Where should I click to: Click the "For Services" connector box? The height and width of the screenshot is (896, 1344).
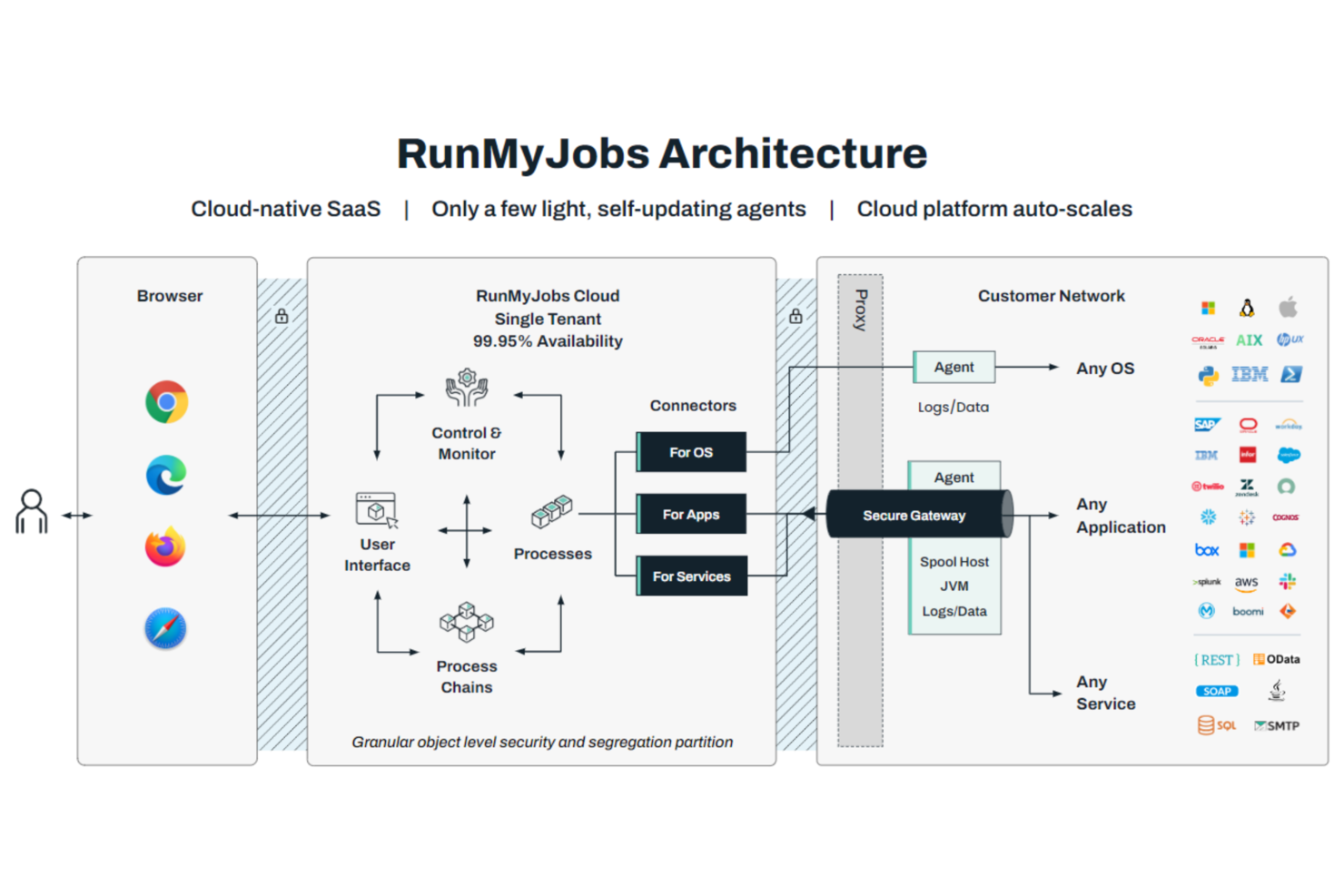tap(691, 576)
